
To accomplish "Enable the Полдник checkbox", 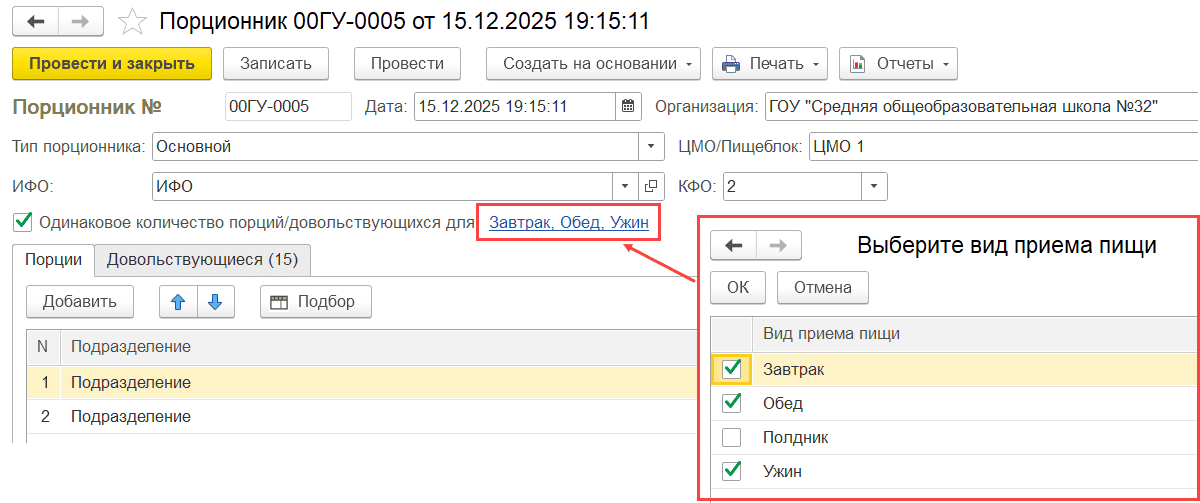I will pyautogui.click(x=732, y=437).
